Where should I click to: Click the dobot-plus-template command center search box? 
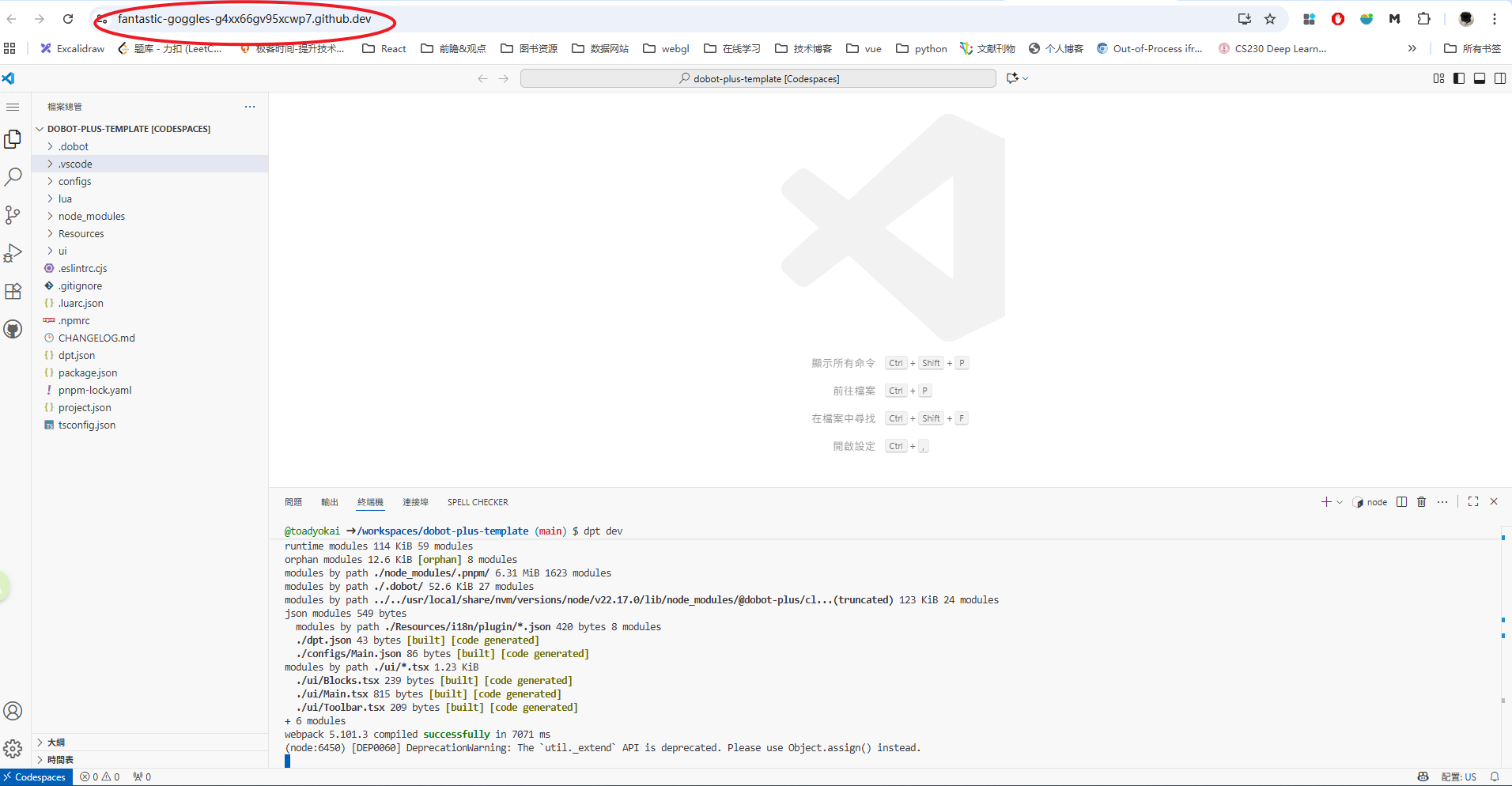pyautogui.click(x=758, y=78)
